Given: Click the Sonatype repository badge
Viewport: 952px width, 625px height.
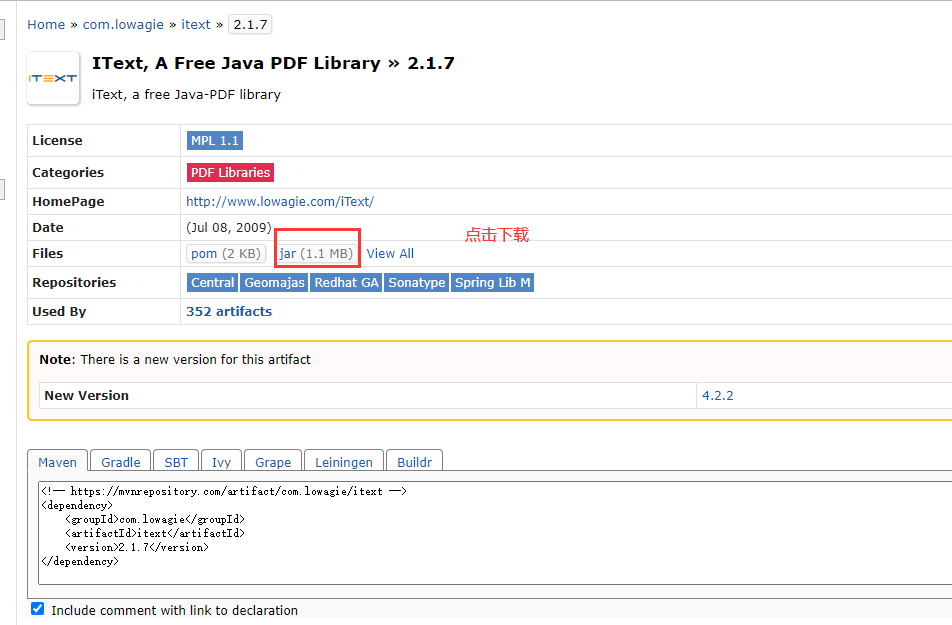Looking at the screenshot, I should [416, 282].
